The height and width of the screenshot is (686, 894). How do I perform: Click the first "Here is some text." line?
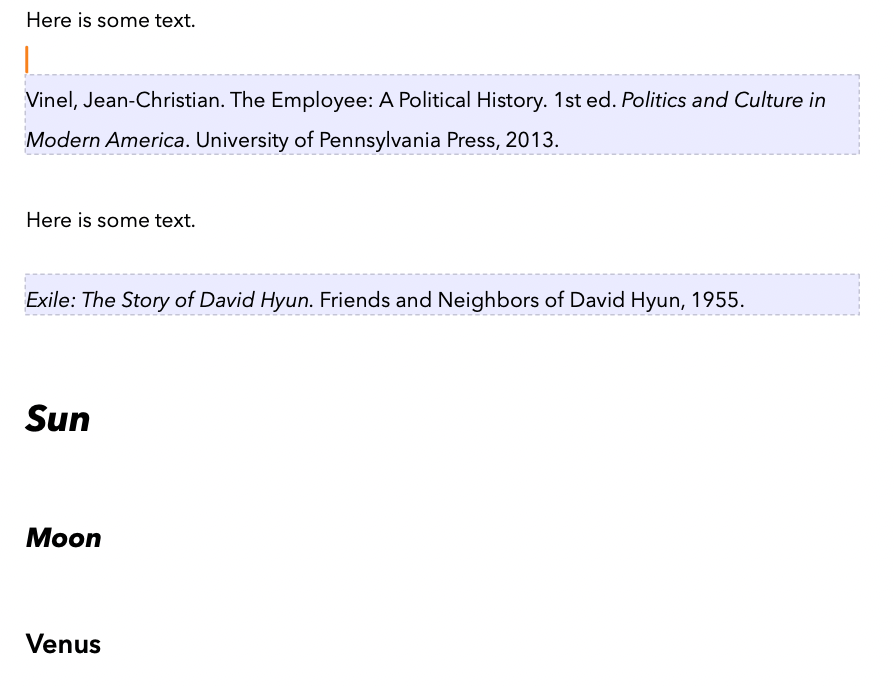click(x=110, y=20)
